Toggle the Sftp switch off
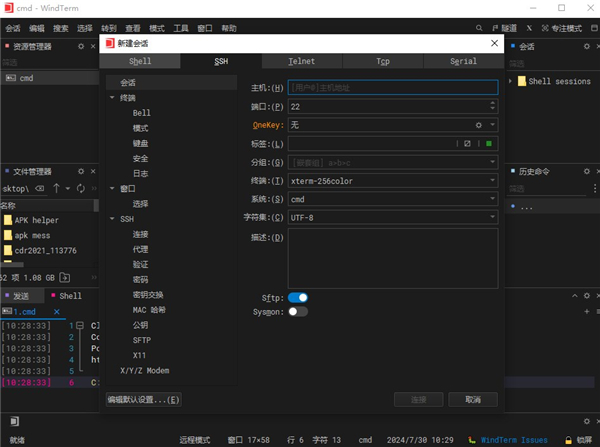This screenshot has width=600, height=447. pos(298,297)
